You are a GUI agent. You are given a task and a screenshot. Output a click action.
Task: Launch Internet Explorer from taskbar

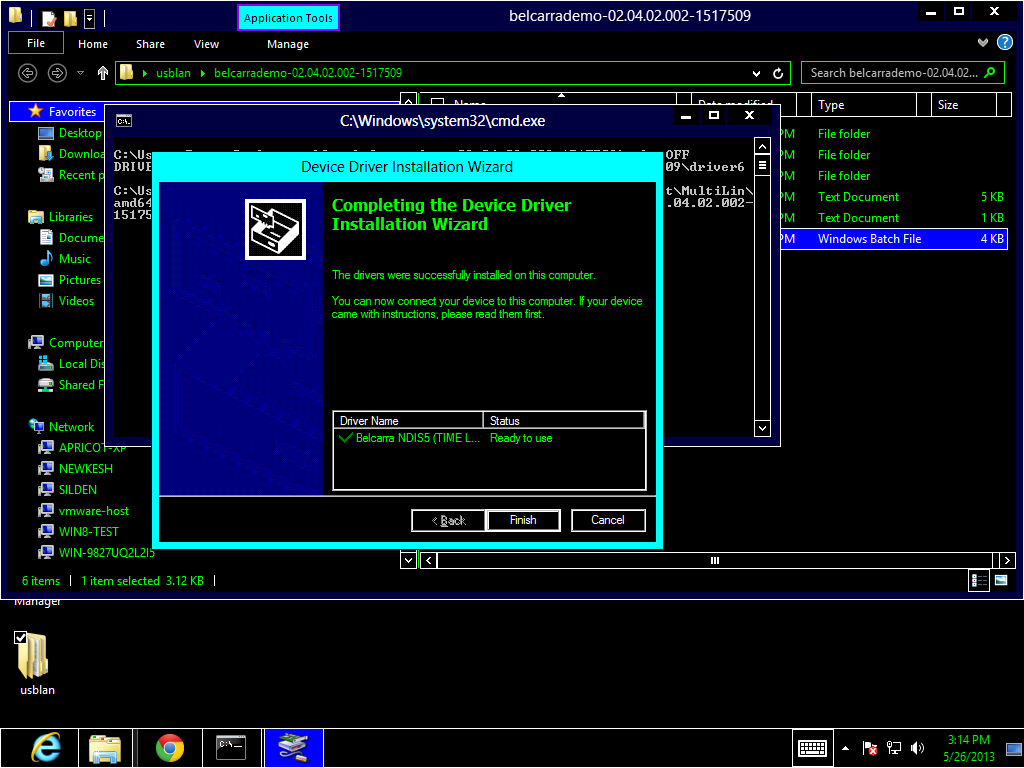point(46,748)
